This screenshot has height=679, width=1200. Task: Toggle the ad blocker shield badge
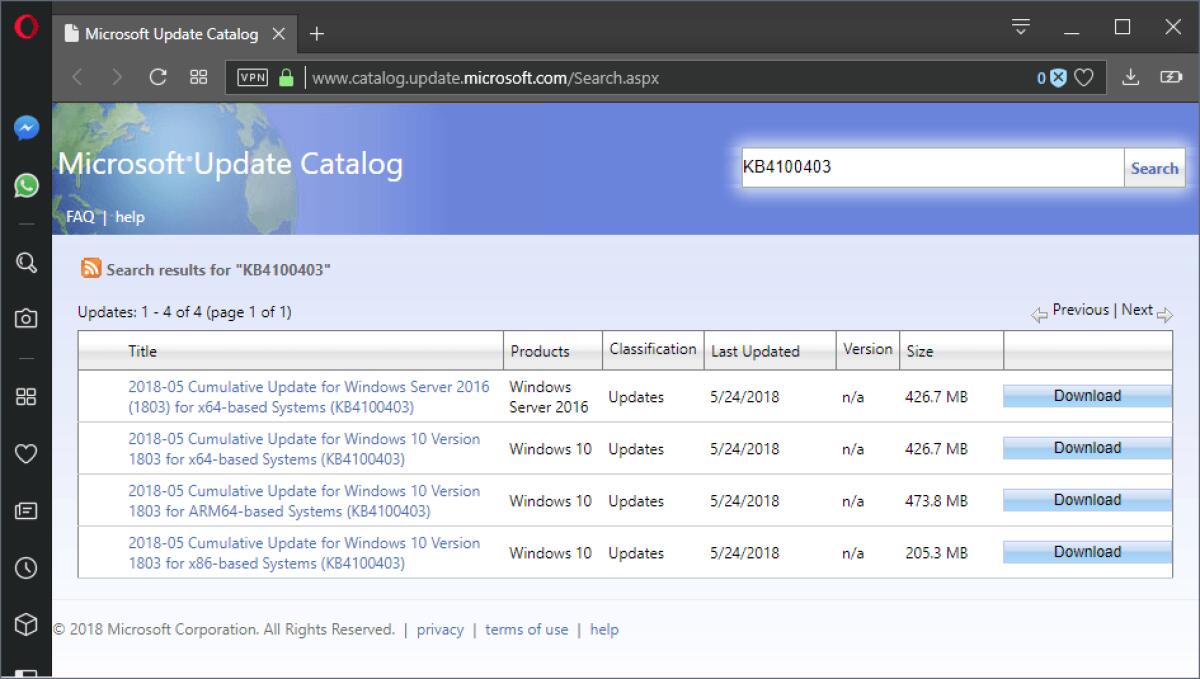click(x=1057, y=76)
